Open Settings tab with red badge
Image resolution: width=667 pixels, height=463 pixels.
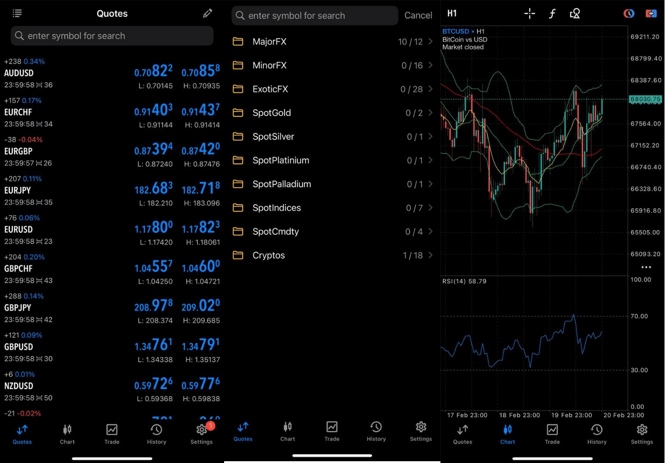click(x=202, y=433)
